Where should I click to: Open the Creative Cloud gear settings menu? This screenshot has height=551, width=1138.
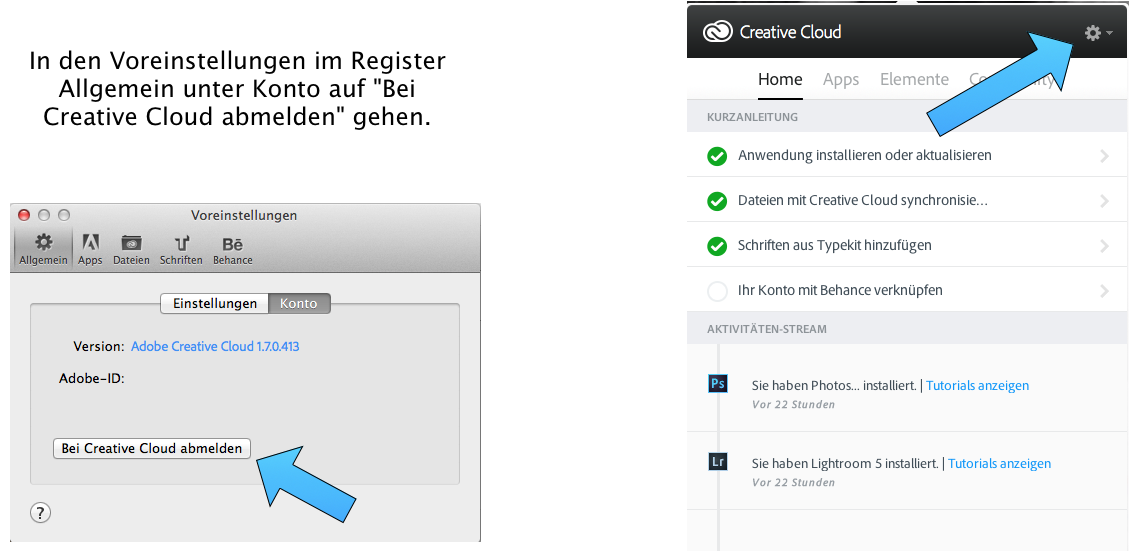[x=1097, y=33]
